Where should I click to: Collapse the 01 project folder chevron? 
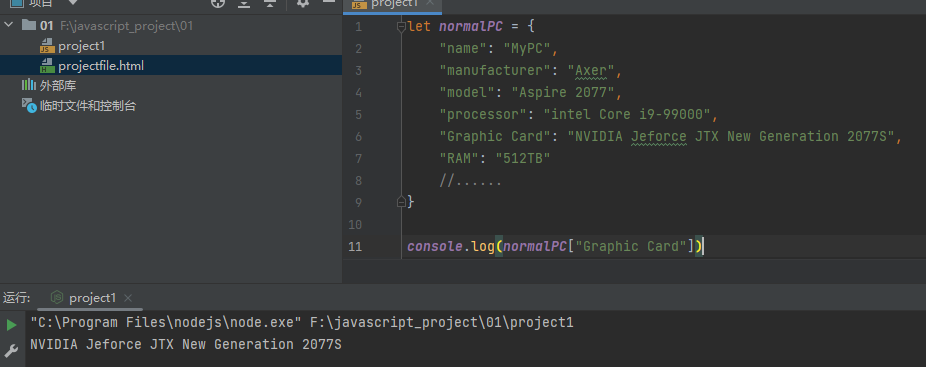[8, 25]
